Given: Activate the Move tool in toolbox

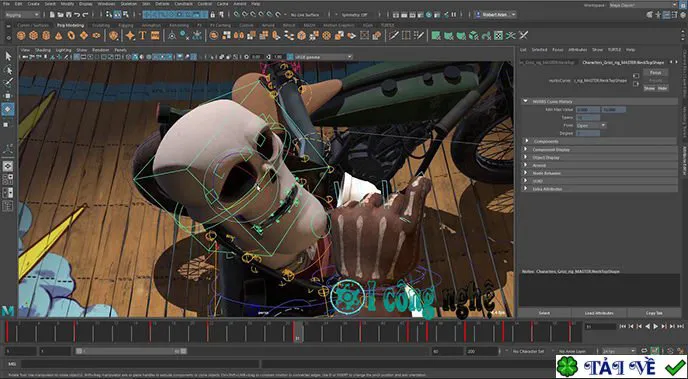Looking at the screenshot, I should click(x=8, y=96).
